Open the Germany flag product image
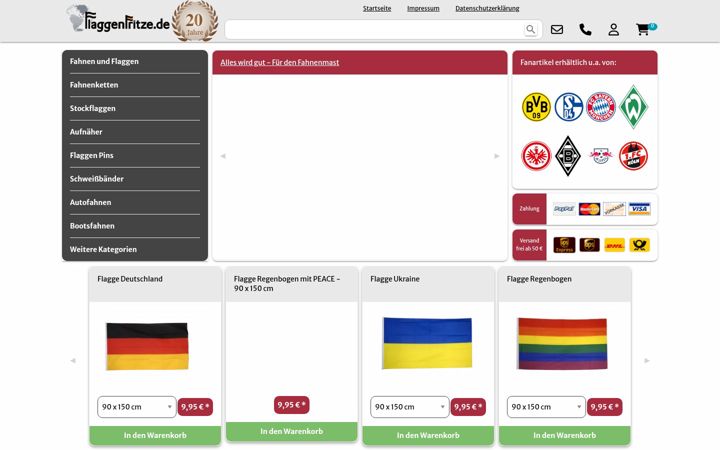 (x=147, y=346)
